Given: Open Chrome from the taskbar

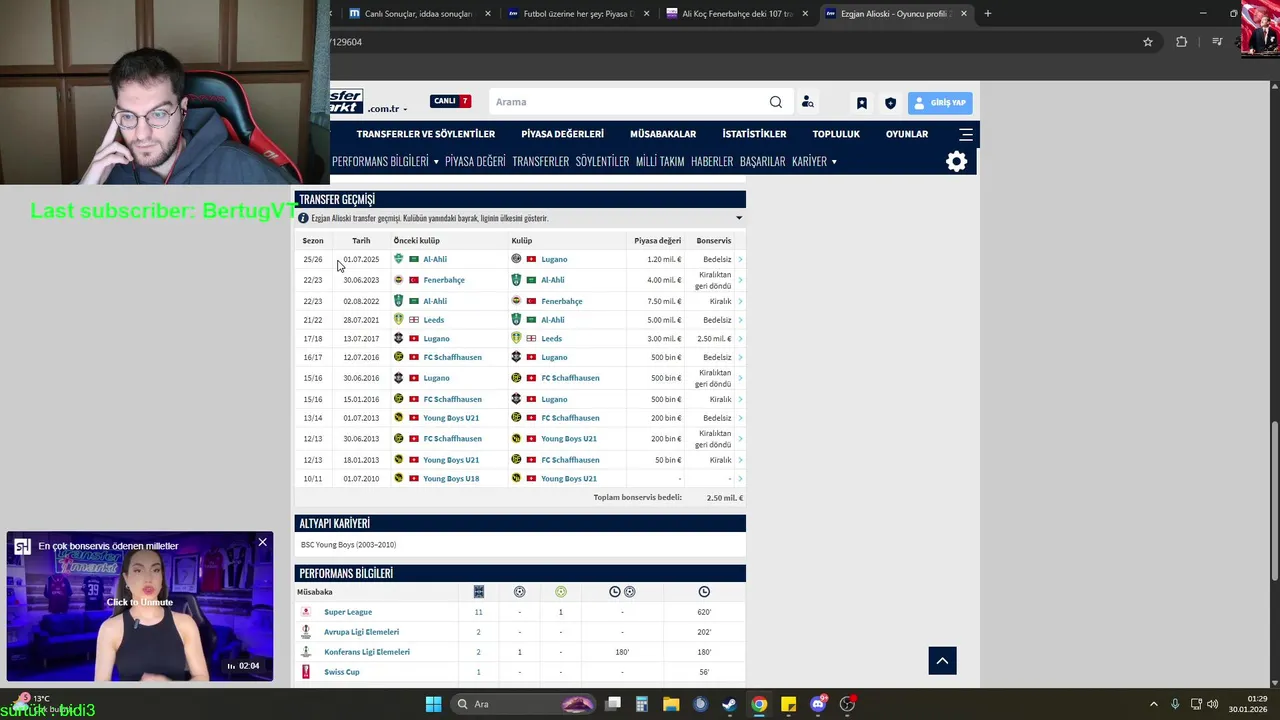Looking at the screenshot, I should click(759, 704).
